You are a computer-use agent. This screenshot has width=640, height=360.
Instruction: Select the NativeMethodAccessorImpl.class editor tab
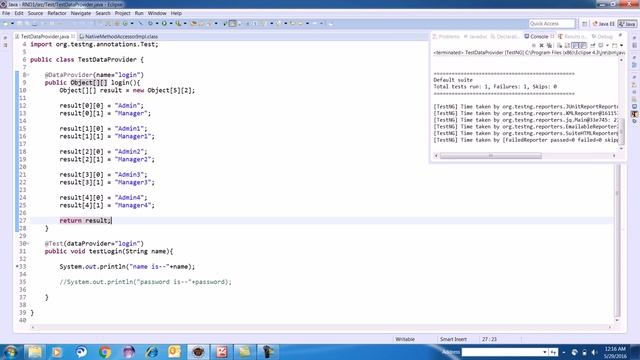[118, 36]
